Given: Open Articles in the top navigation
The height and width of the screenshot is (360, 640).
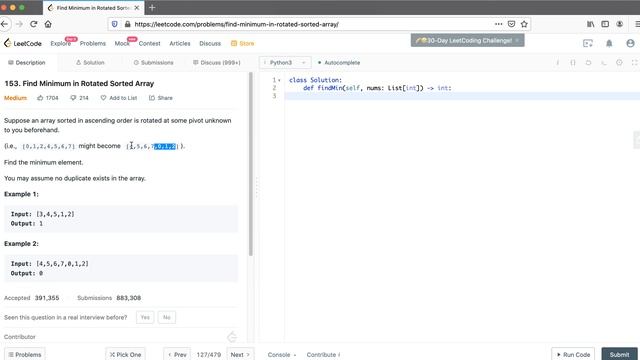Looking at the screenshot, I should (180, 43).
